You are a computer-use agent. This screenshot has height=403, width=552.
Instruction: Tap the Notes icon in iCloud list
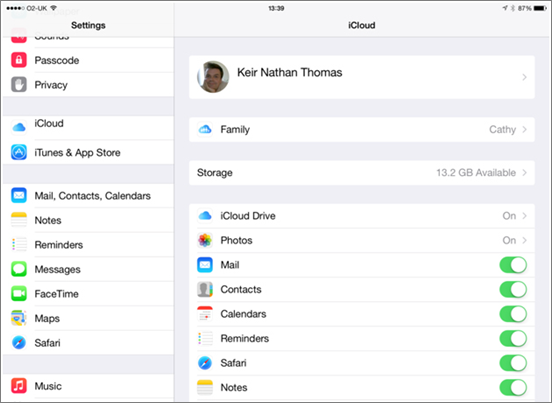point(205,387)
